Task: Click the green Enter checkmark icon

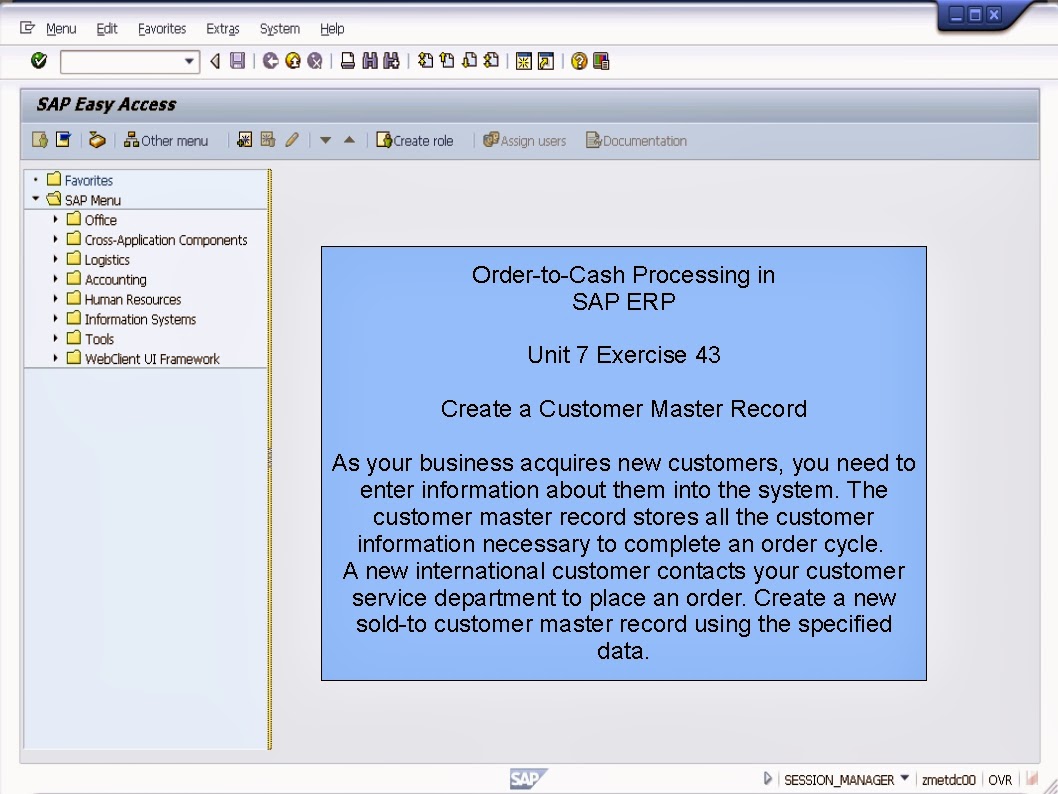Action: tap(39, 61)
